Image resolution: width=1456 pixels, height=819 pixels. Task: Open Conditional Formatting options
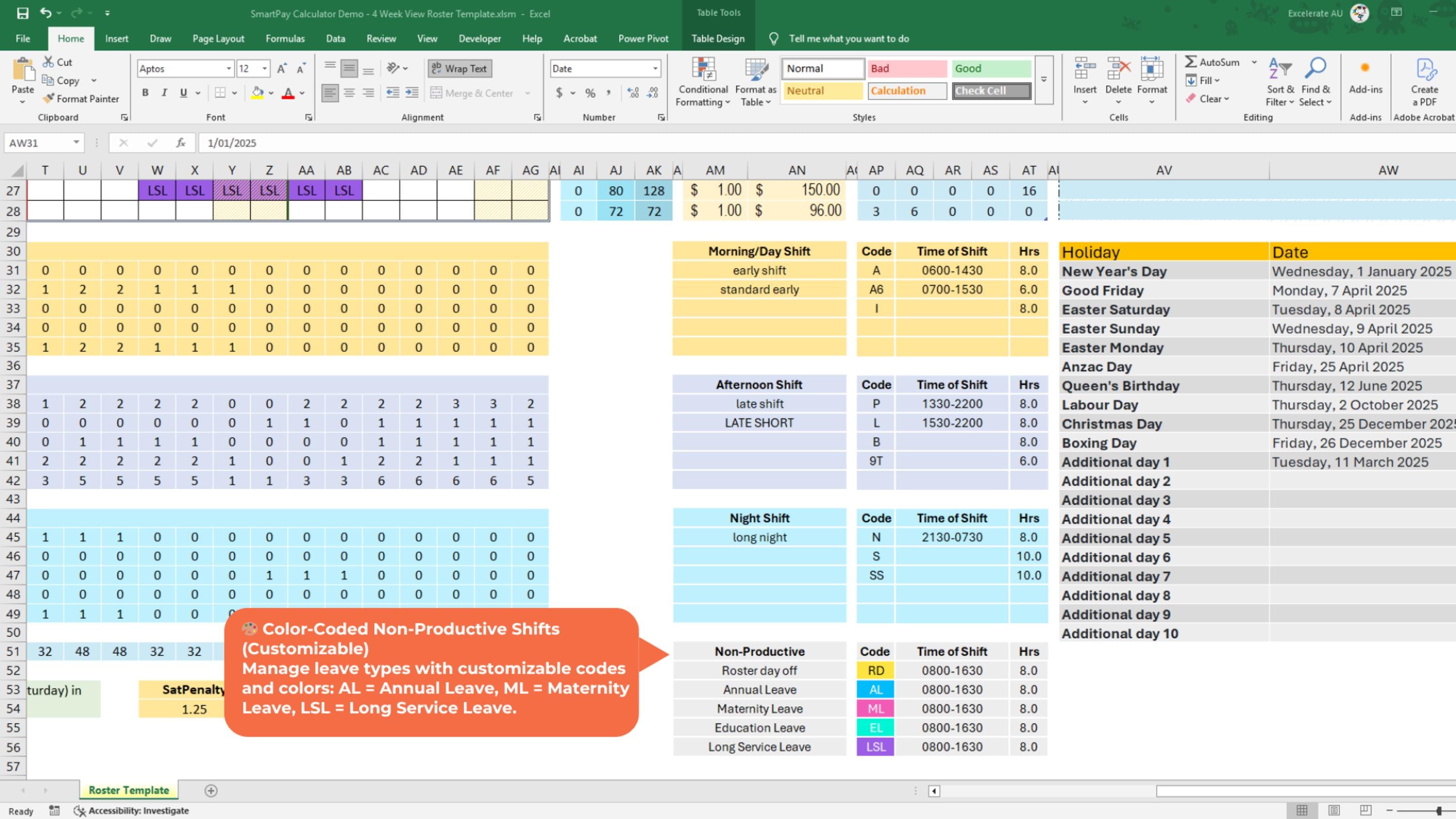(x=703, y=83)
